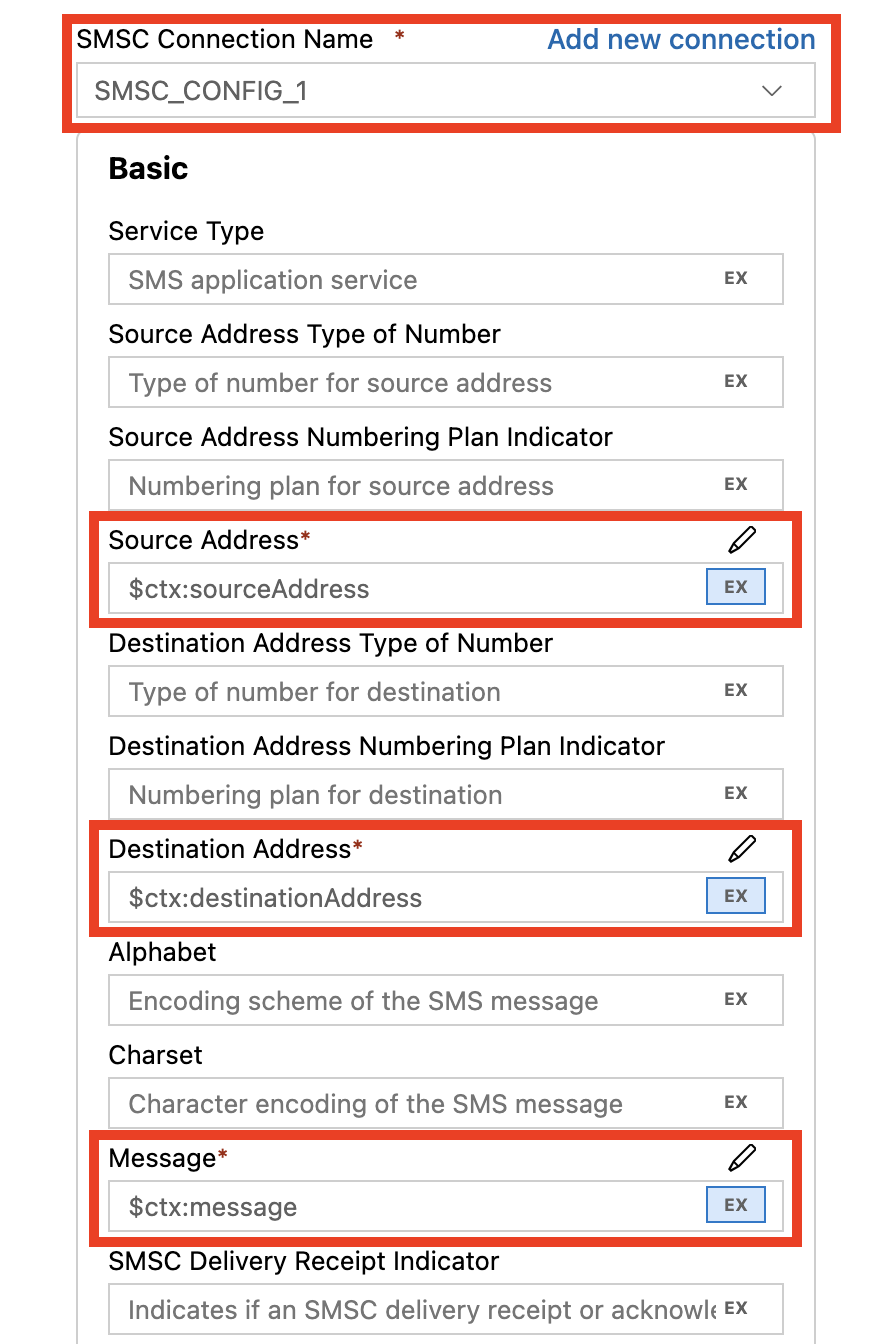Click the SMSC Connection Name label

225,39
